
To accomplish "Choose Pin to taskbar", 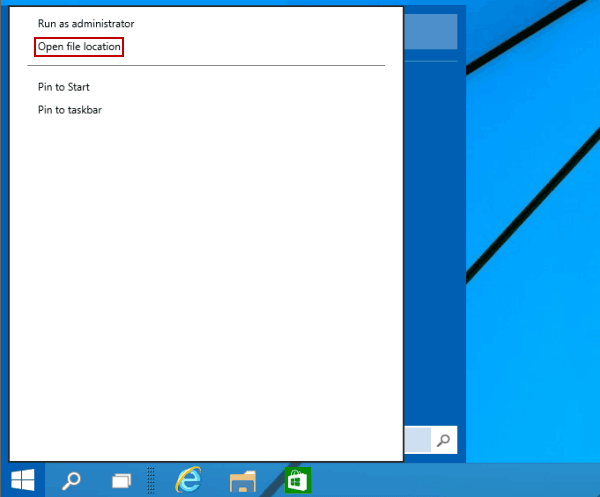I will pyautogui.click(x=70, y=109).
